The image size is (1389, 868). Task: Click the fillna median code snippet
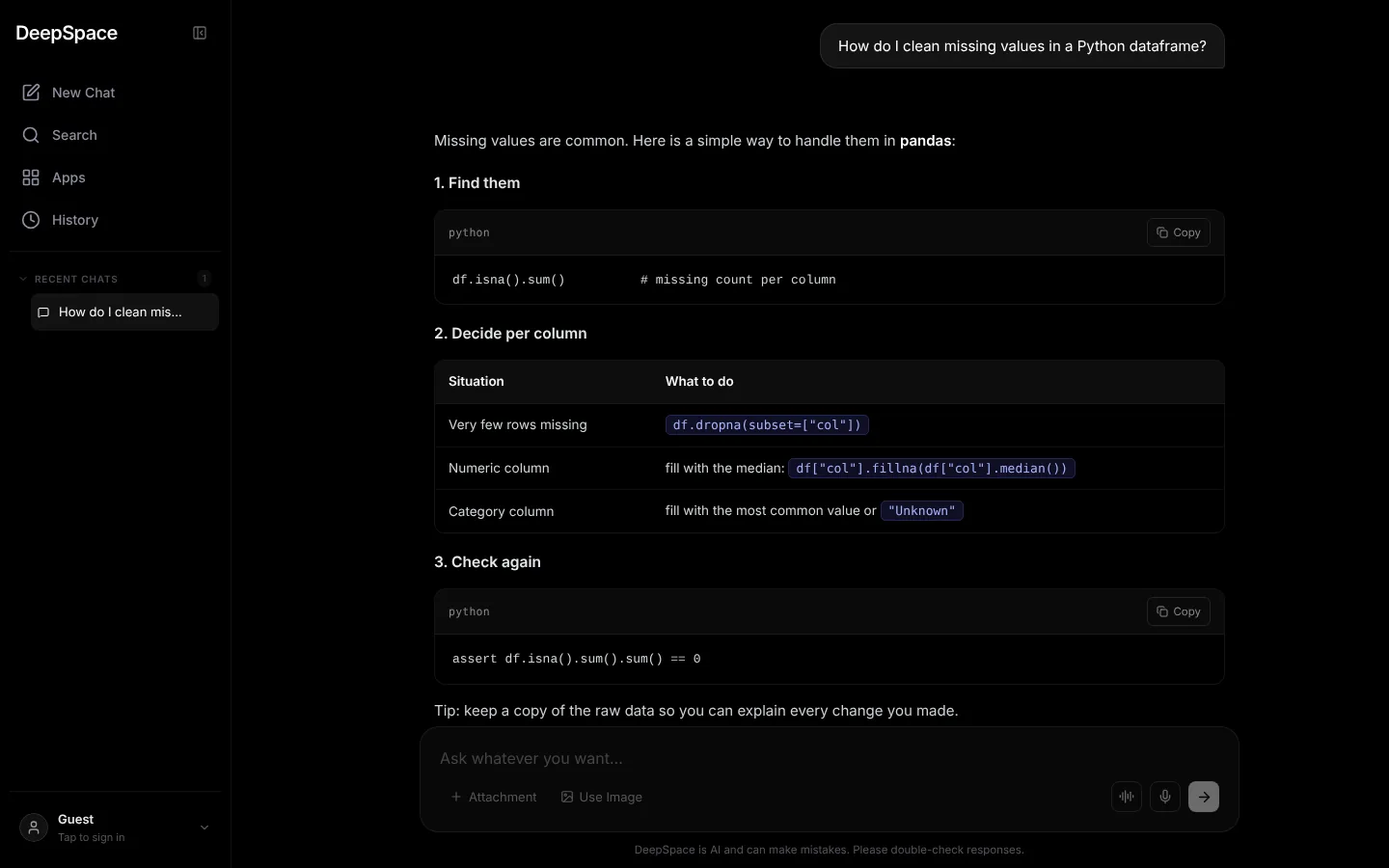coord(932,468)
